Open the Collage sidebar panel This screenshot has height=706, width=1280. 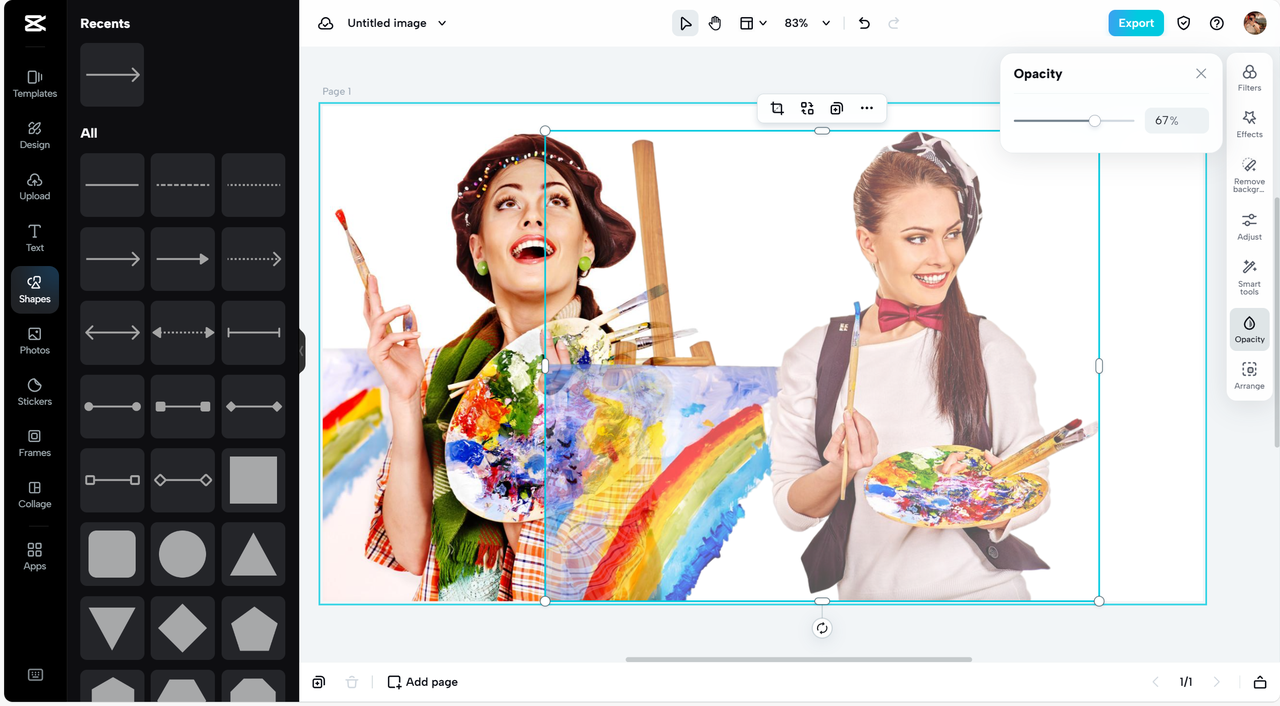pos(34,494)
